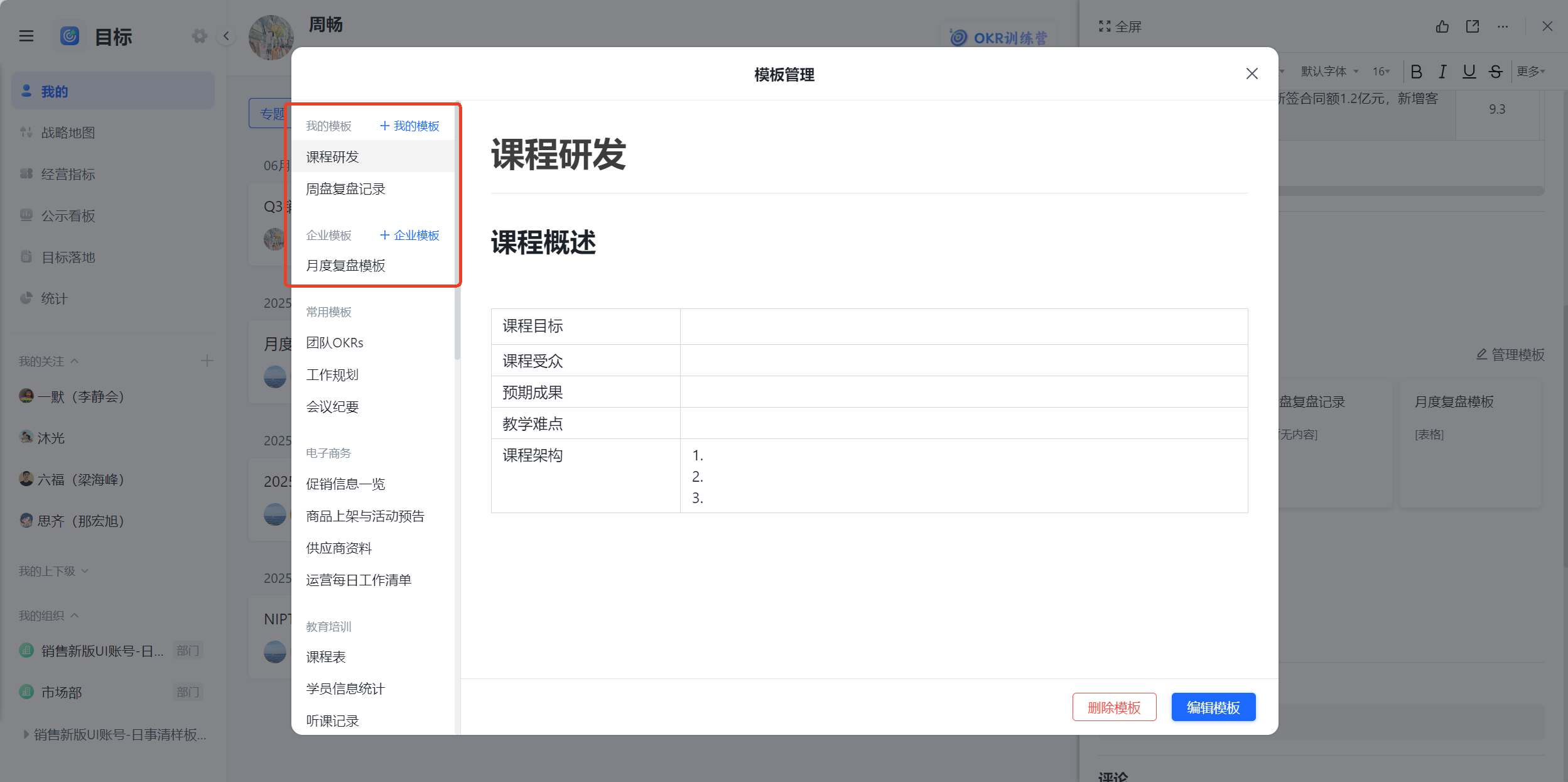Viewport: 1568px width, 782px height.
Task: Open the font size 16 dropdown
Action: (x=1381, y=72)
